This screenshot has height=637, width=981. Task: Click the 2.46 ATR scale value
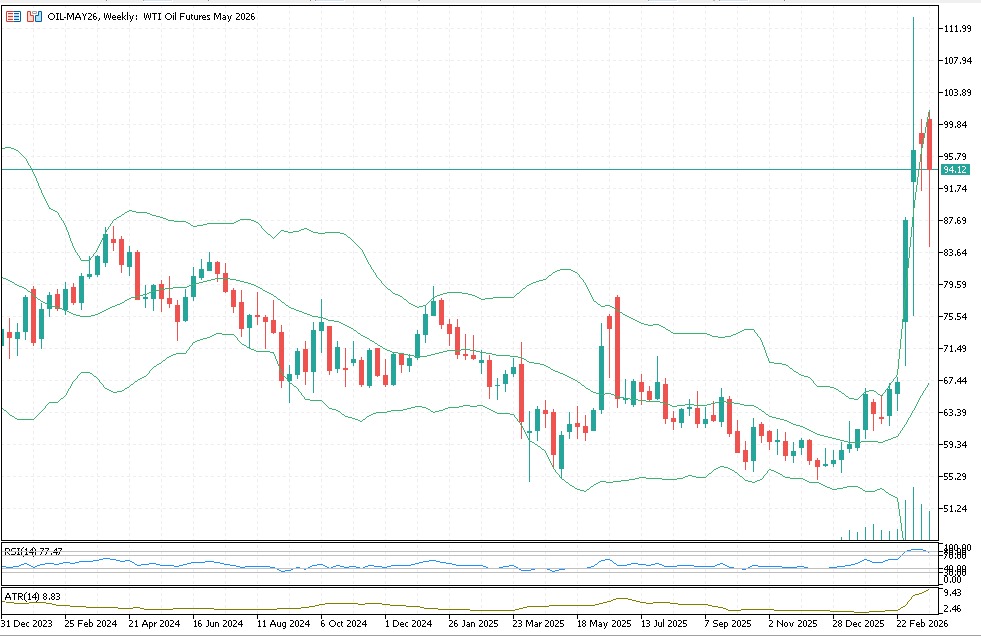954,607
